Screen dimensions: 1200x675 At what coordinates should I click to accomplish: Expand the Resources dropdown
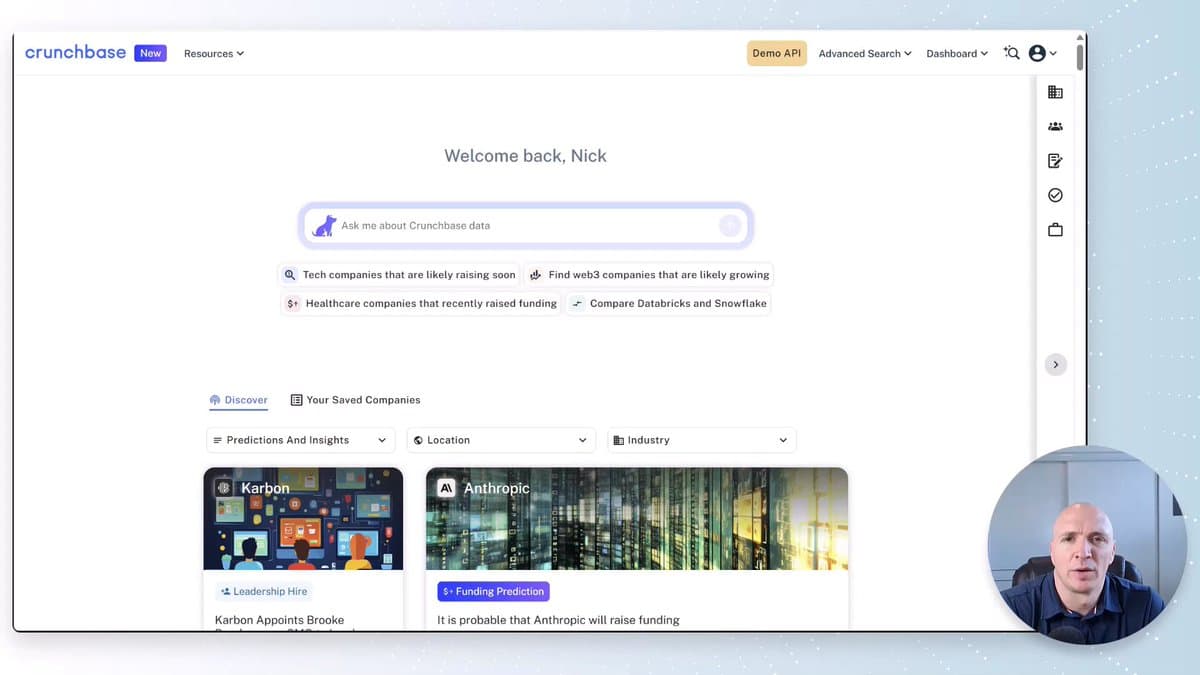[213, 53]
